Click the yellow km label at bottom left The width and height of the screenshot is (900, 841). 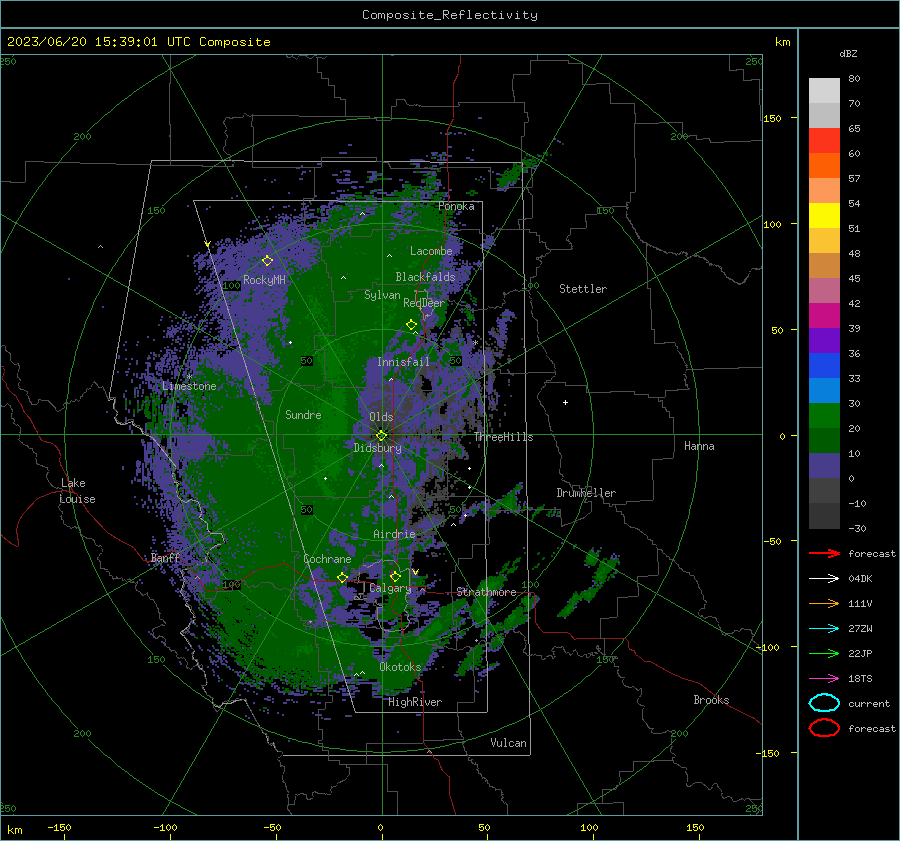(14, 830)
